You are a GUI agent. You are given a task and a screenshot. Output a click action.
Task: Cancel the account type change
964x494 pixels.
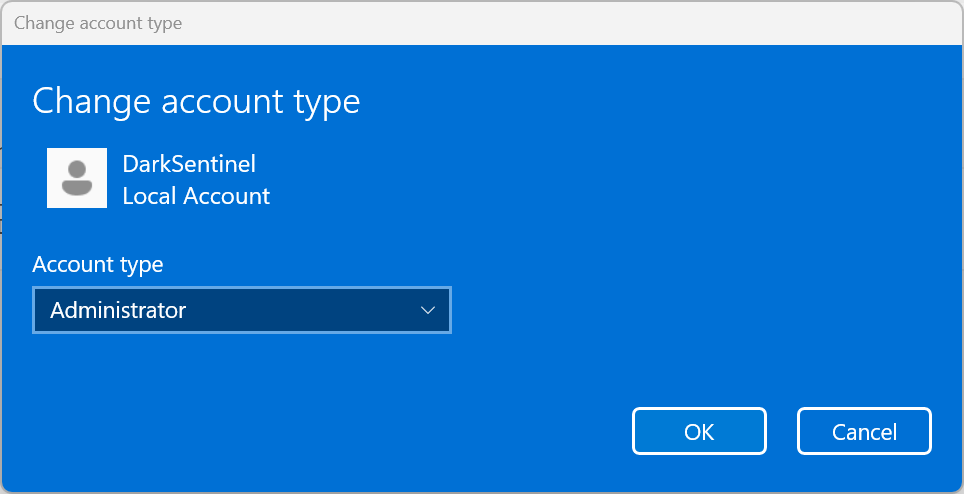[x=864, y=431]
